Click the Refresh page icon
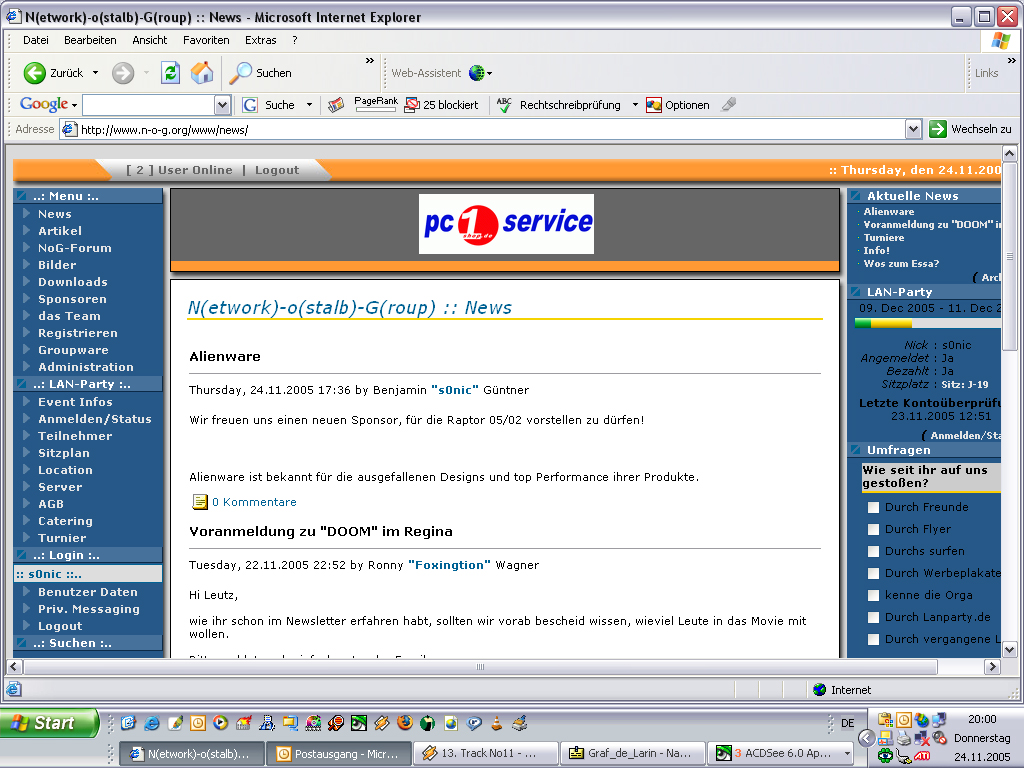 (170, 73)
